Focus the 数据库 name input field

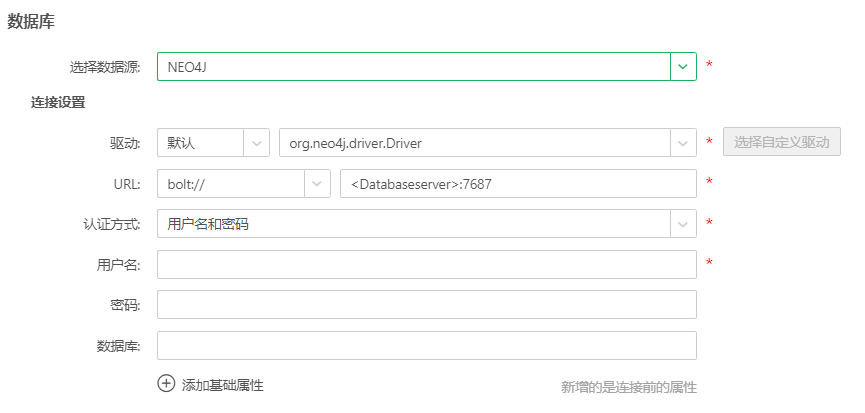point(426,345)
